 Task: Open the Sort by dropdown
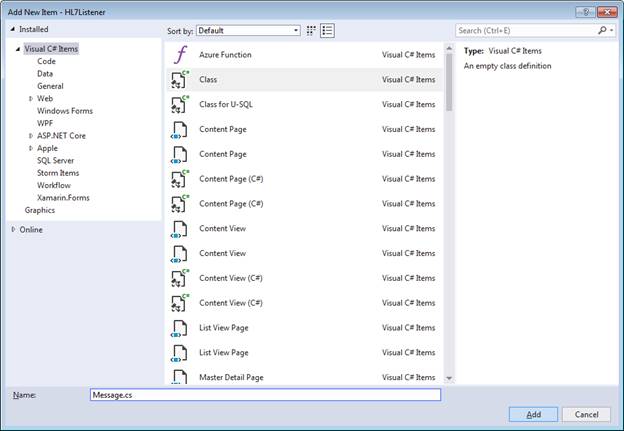coord(248,31)
